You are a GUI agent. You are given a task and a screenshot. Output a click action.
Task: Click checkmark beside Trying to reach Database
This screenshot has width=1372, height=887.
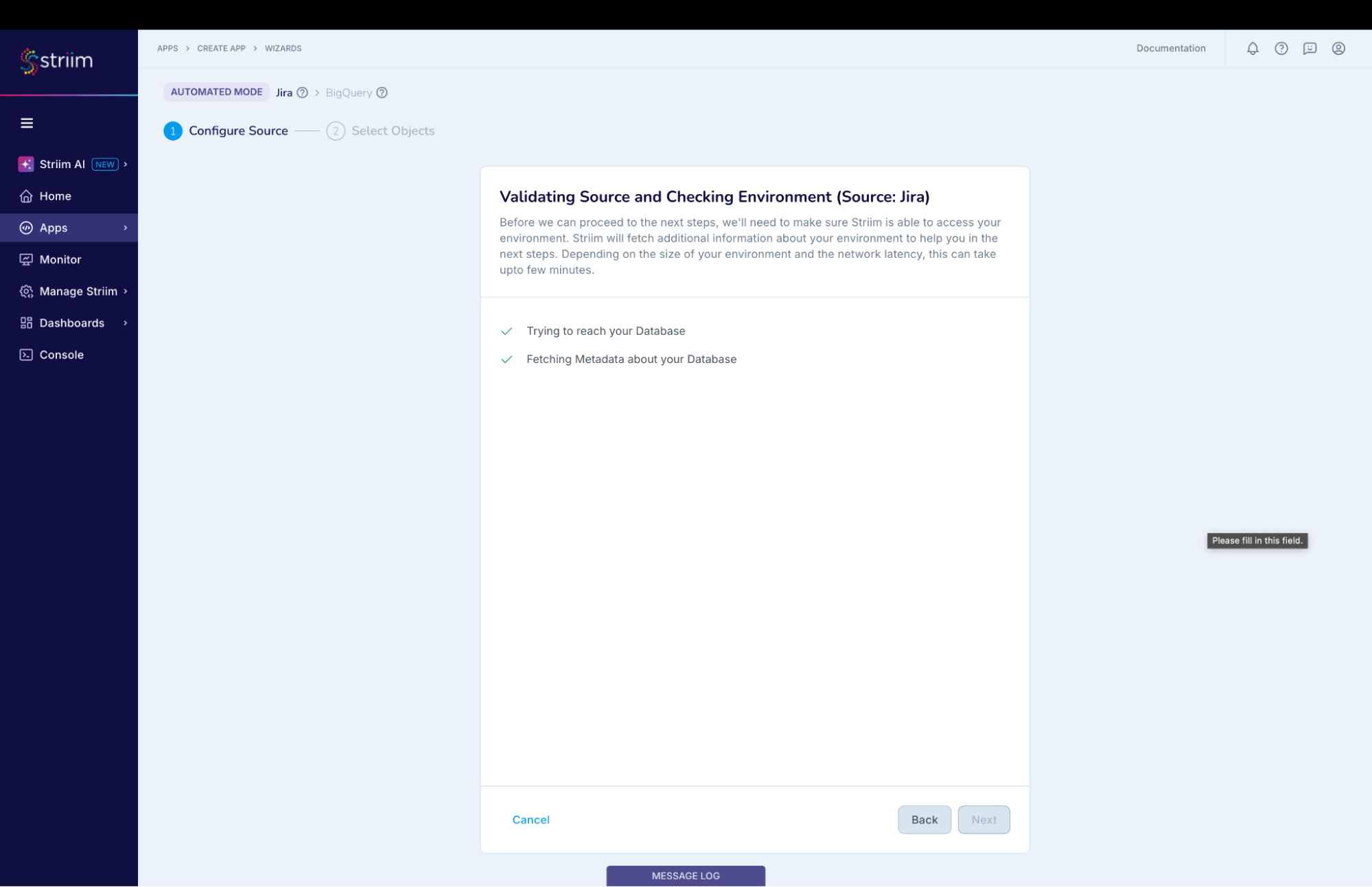507,331
